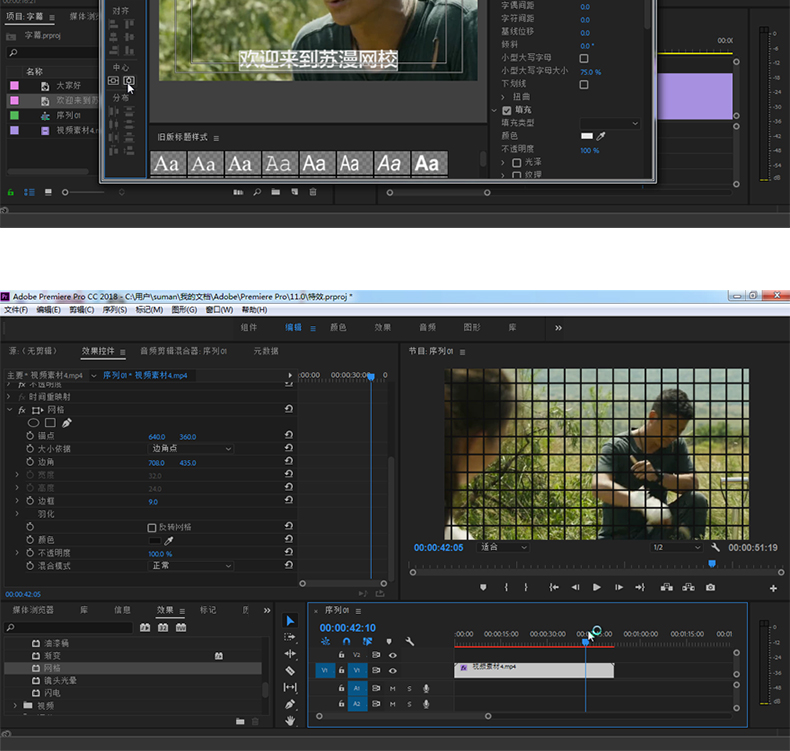Reset the 锚点 parameter
The height and width of the screenshot is (751, 790).
pos(289,435)
